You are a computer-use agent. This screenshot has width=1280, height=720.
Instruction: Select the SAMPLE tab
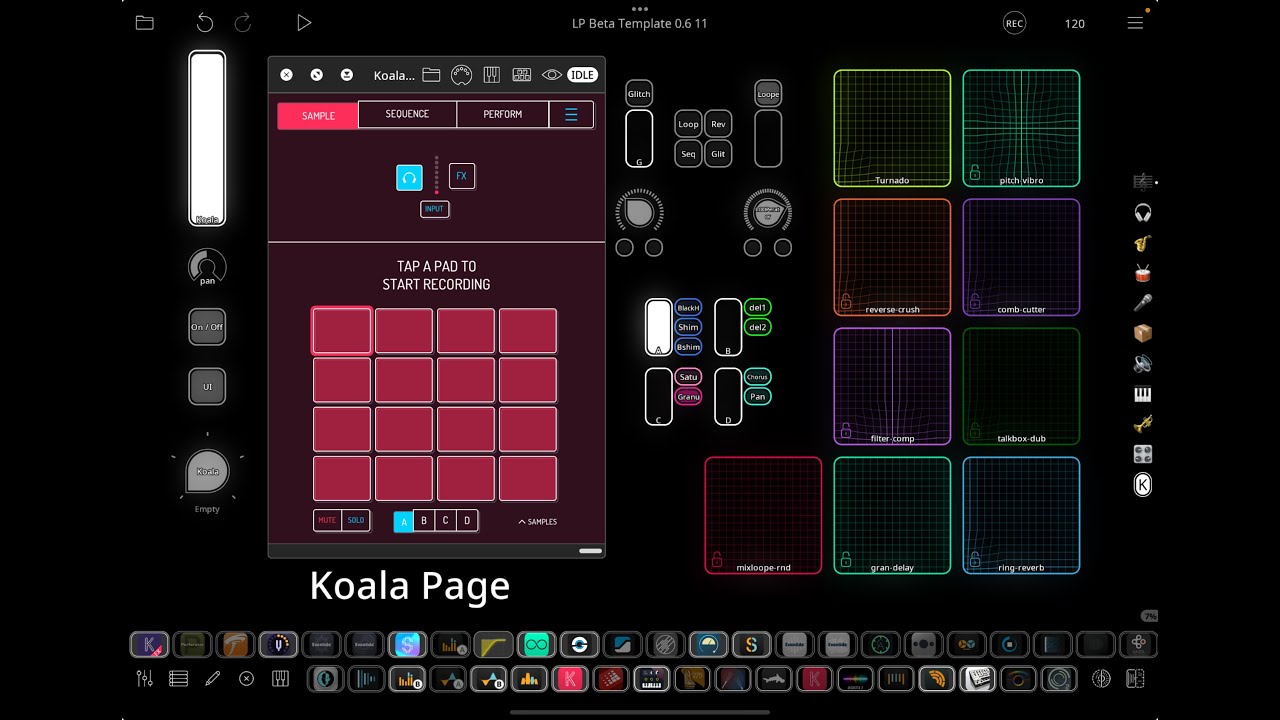(318, 115)
